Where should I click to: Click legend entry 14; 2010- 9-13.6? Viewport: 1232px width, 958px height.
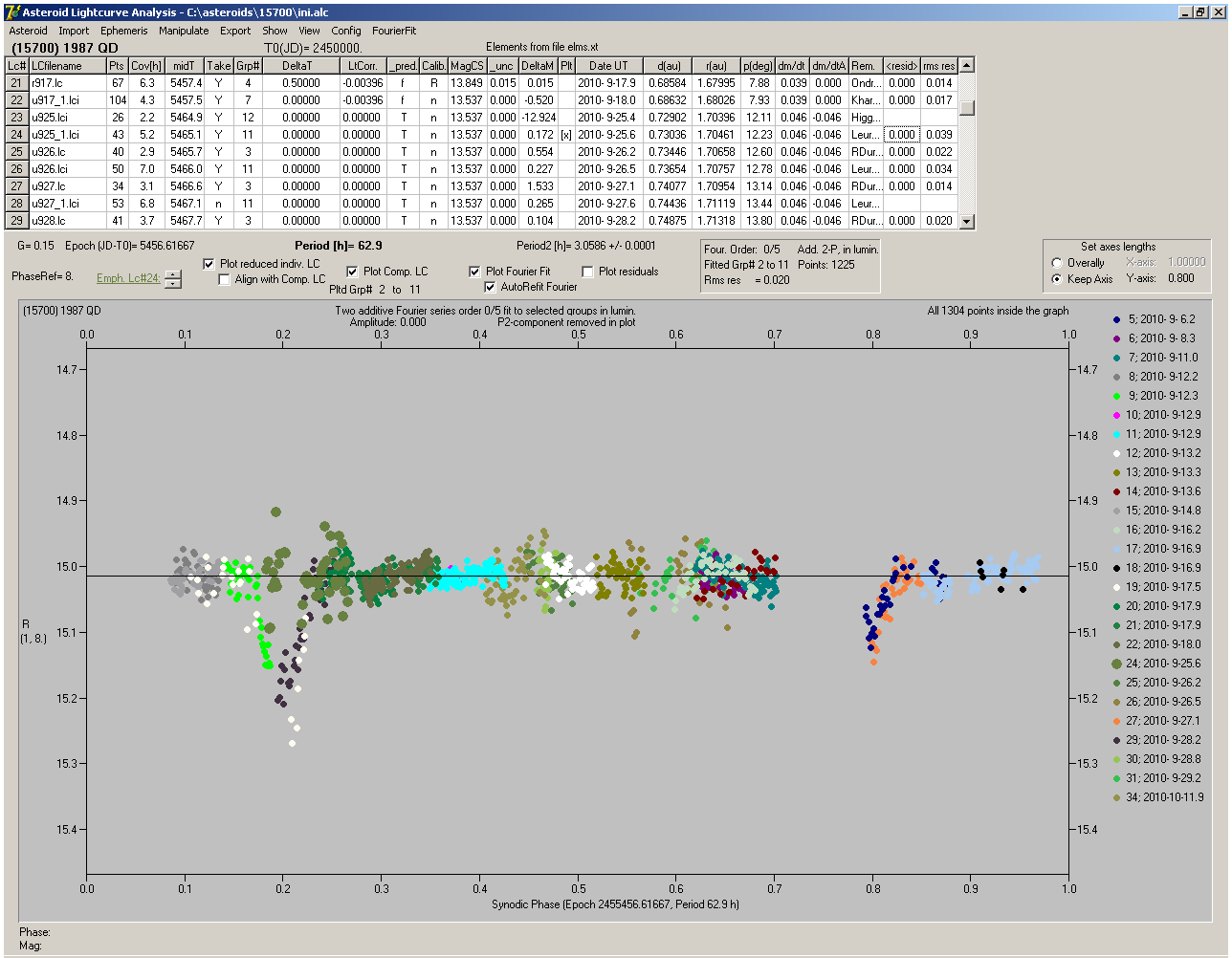[1155, 491]
